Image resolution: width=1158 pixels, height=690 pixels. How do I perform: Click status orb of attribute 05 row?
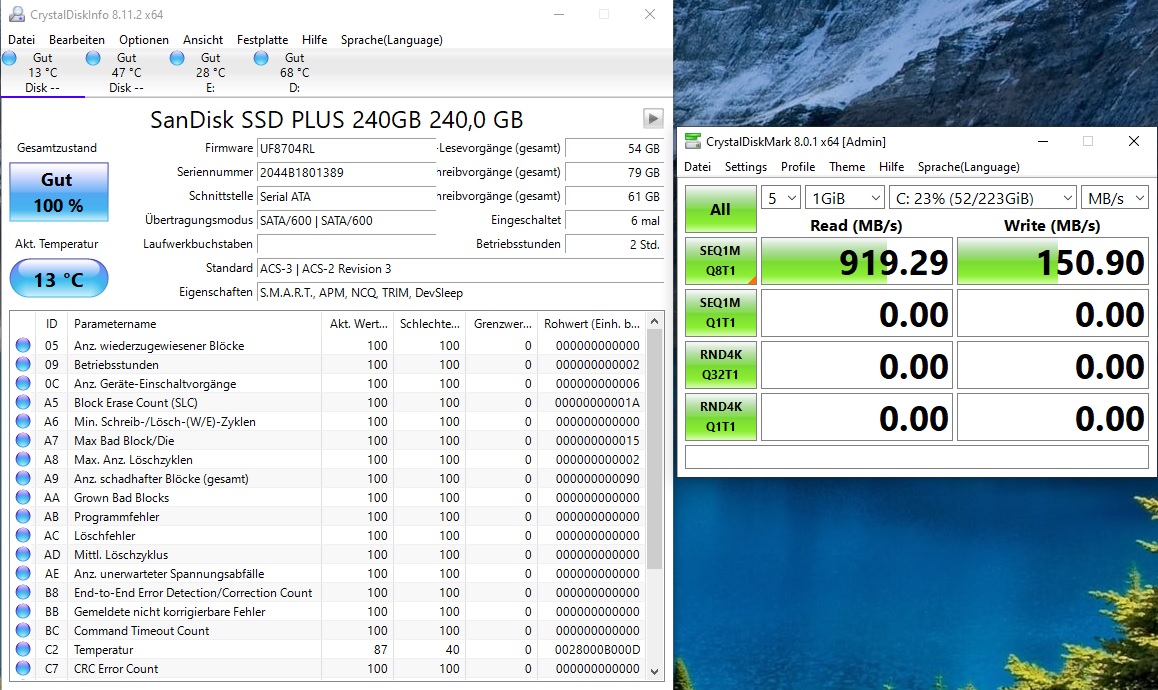23,345
